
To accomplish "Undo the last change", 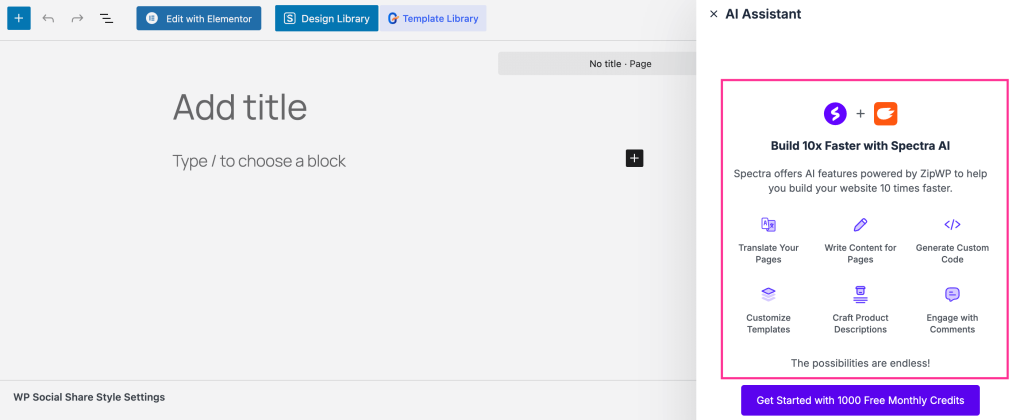I will coord(48,18).
